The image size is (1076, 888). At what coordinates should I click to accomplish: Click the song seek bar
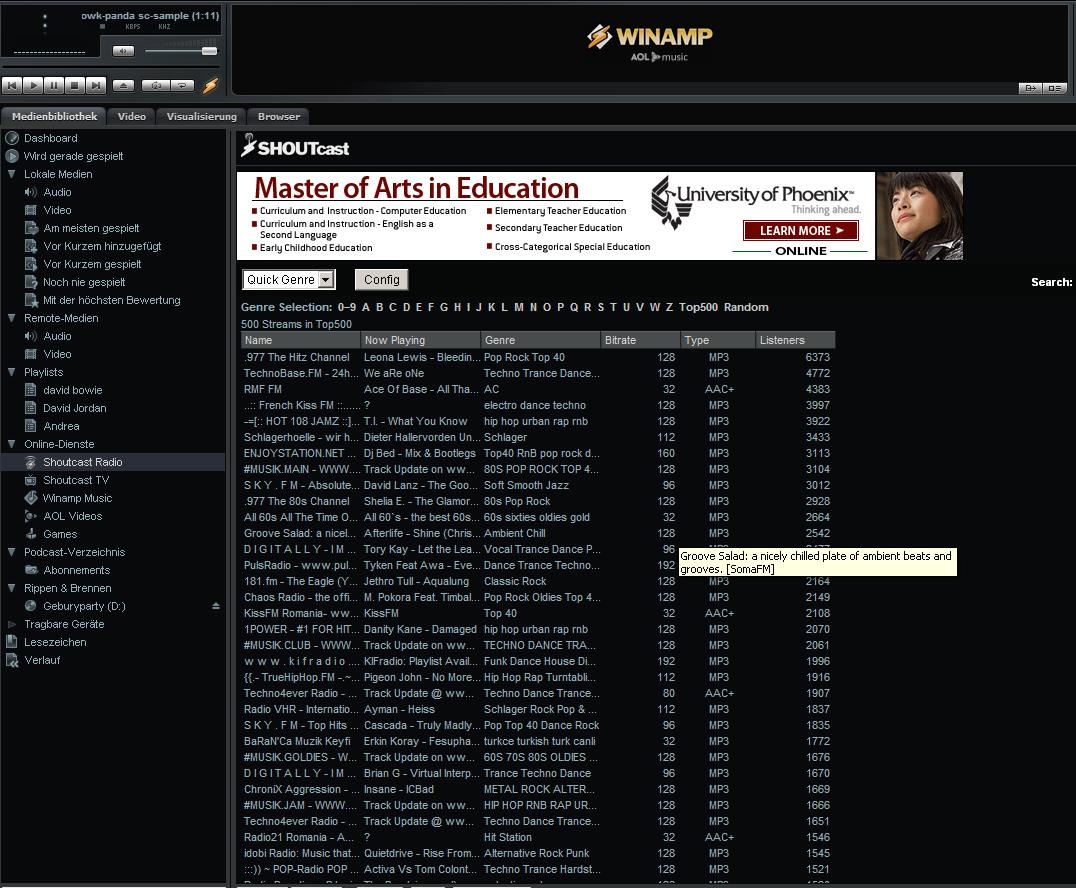[110, 67]
